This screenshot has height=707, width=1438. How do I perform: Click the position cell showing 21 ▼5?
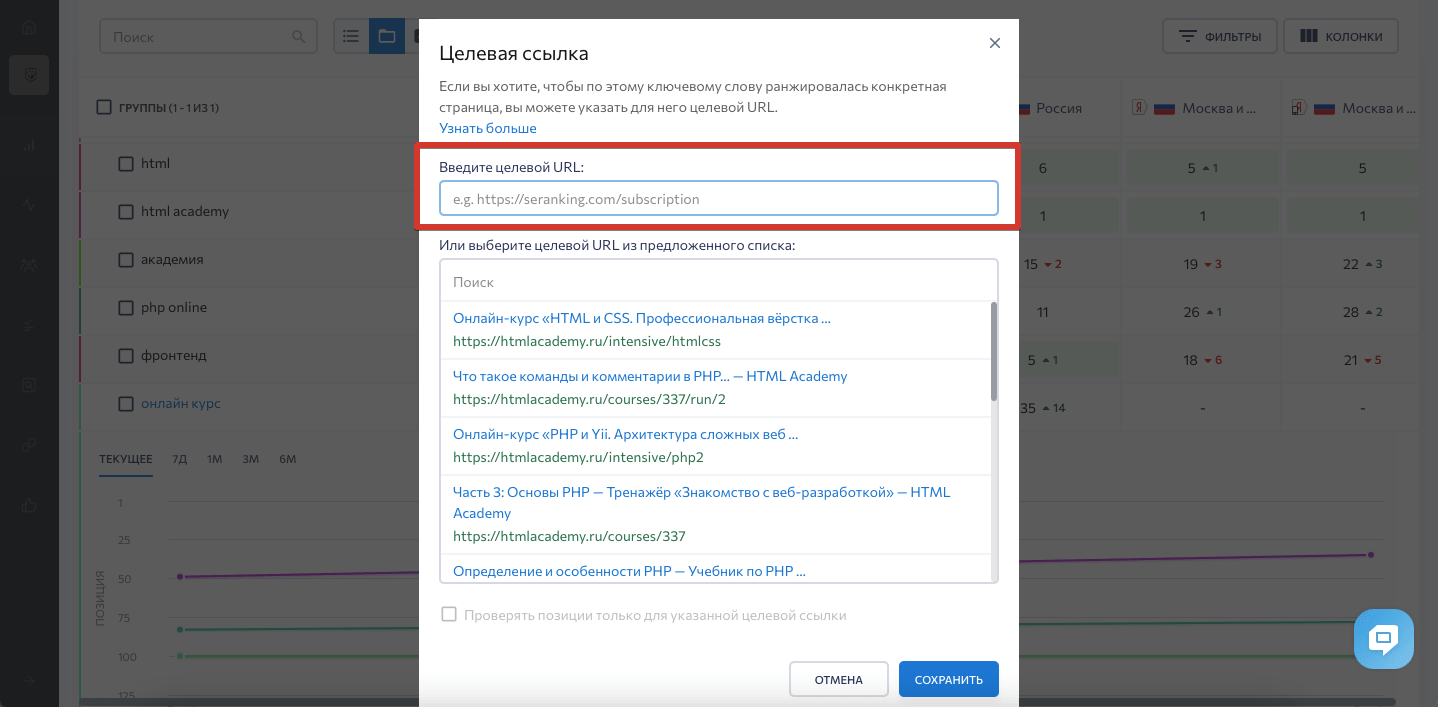(x=1362, y=360)
